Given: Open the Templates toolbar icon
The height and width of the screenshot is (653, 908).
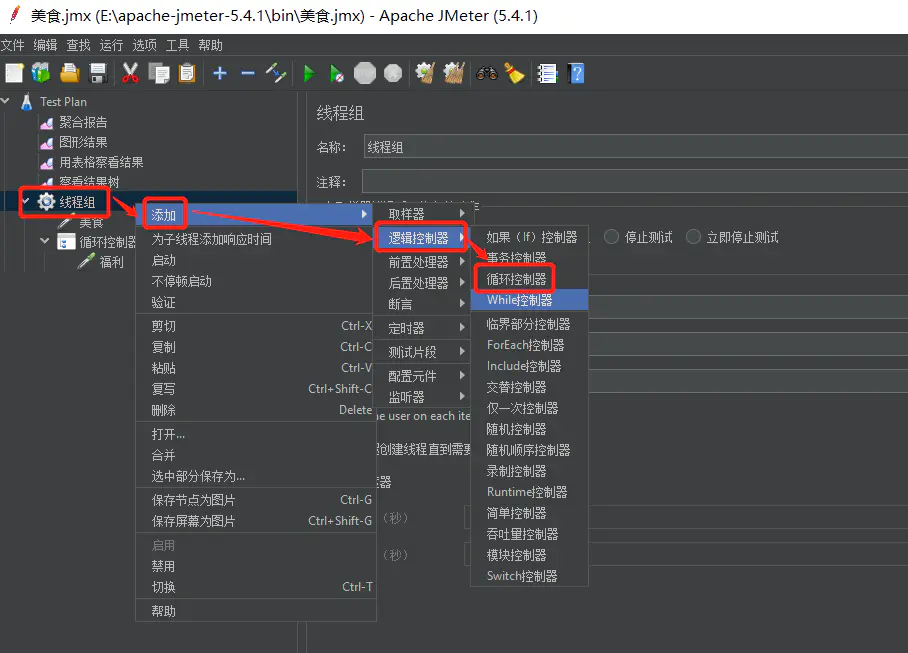Looking at the screenshot, I should tap(41, 74).
